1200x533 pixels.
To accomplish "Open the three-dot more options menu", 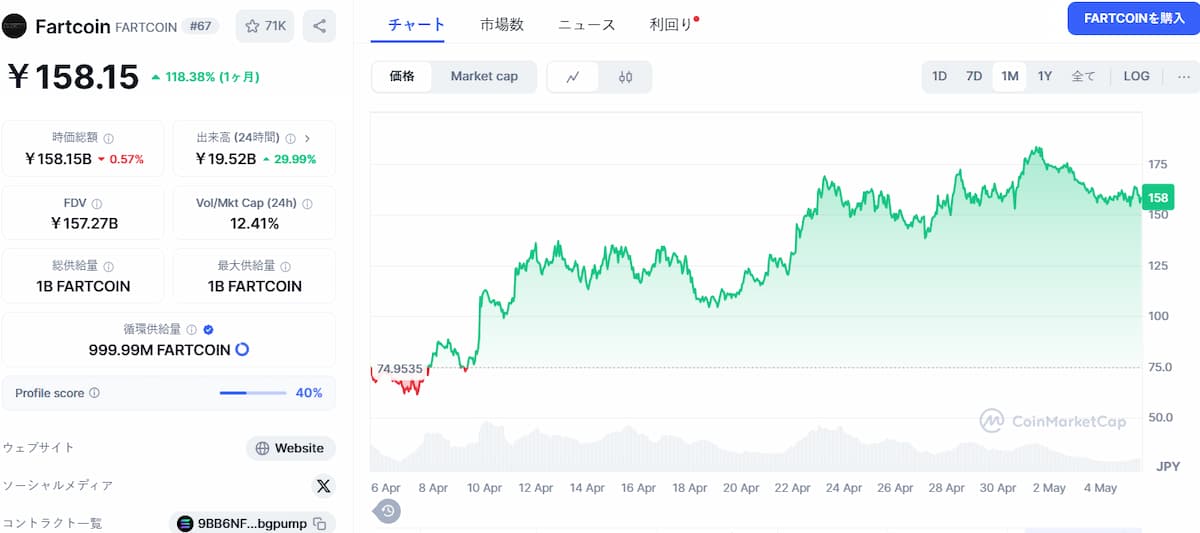I will pos(1184,76).
